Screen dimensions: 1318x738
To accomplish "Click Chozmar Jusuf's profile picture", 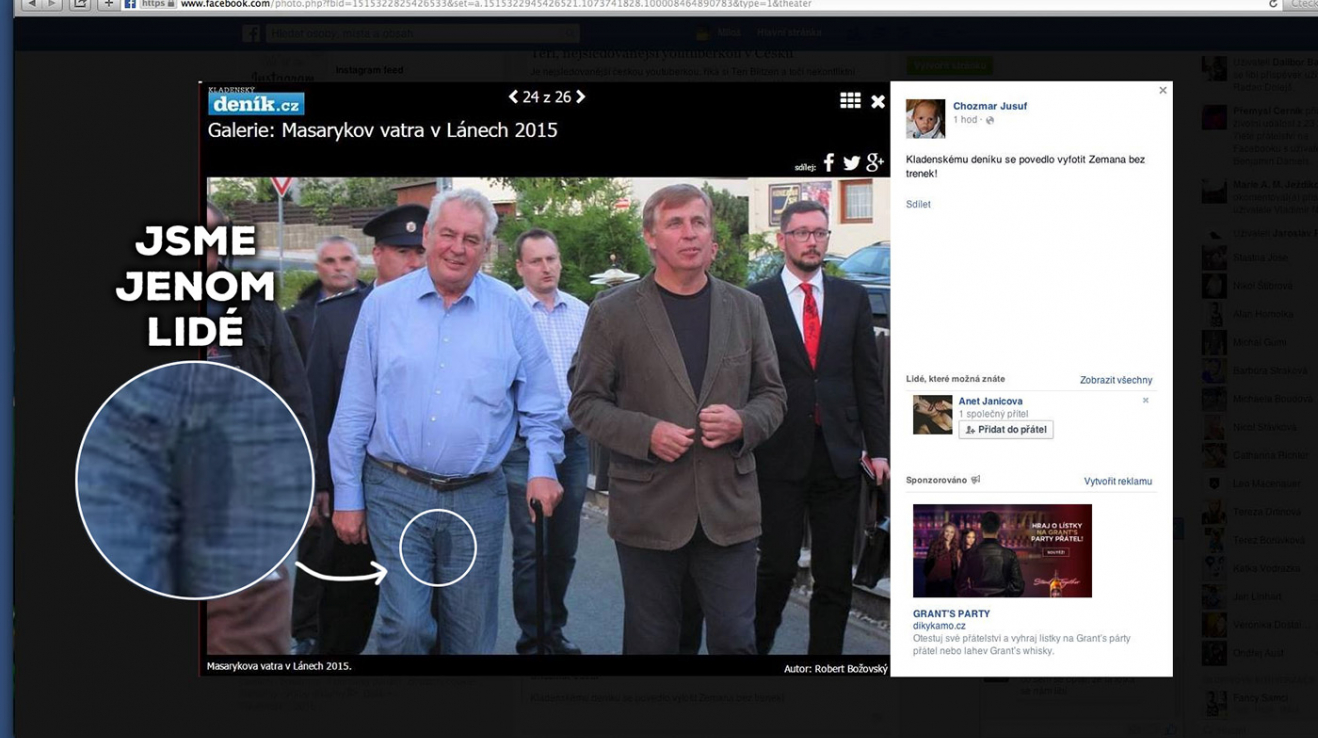I will coord(925,119).
